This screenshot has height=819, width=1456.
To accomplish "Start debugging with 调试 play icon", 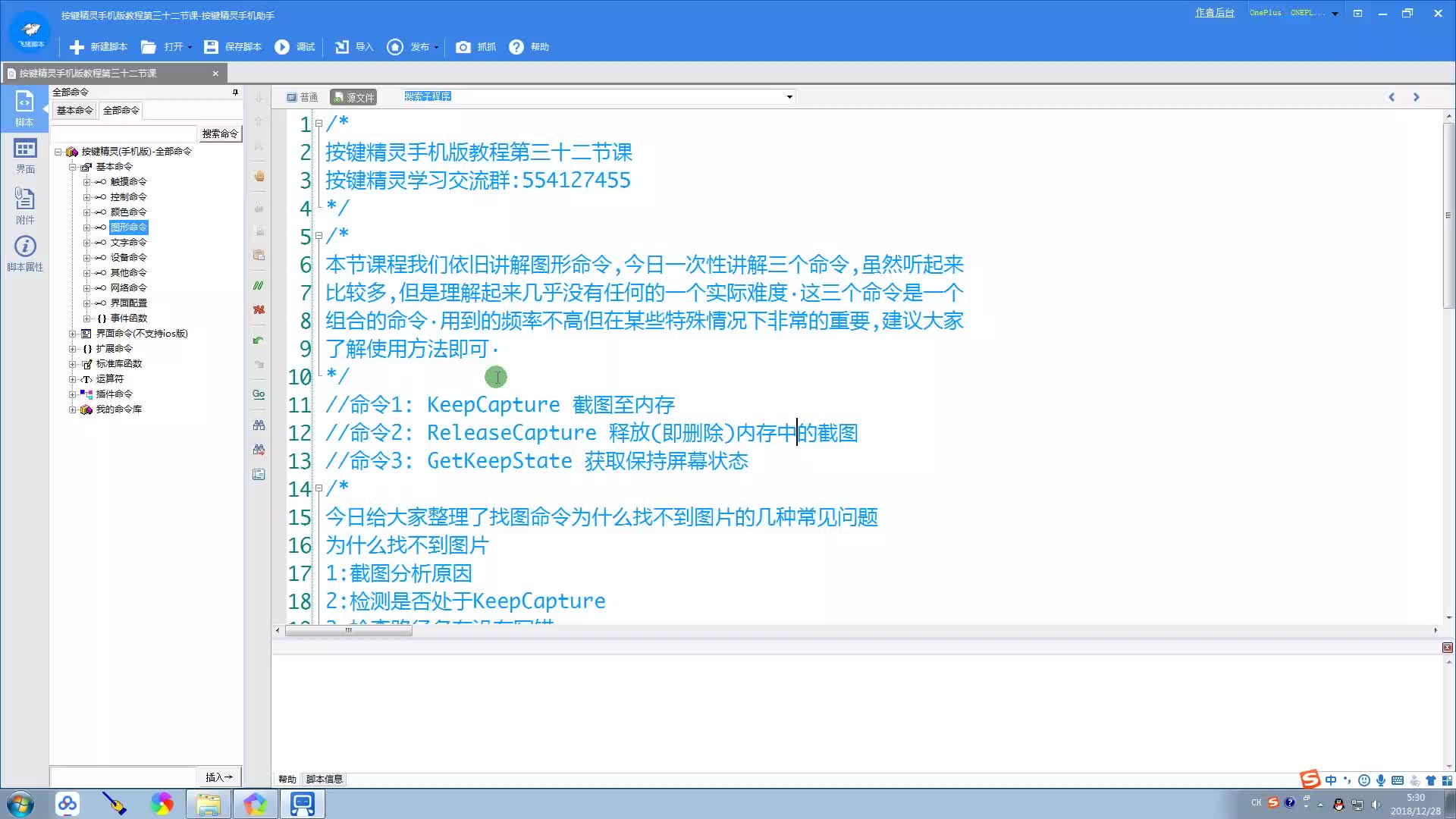I will point(282,47).
